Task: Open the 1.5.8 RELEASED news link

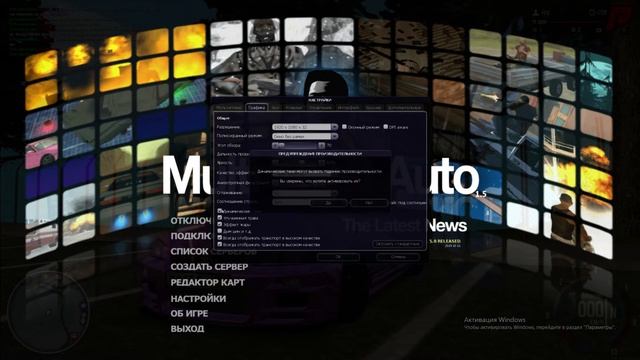Action: (x=445, y=241)
